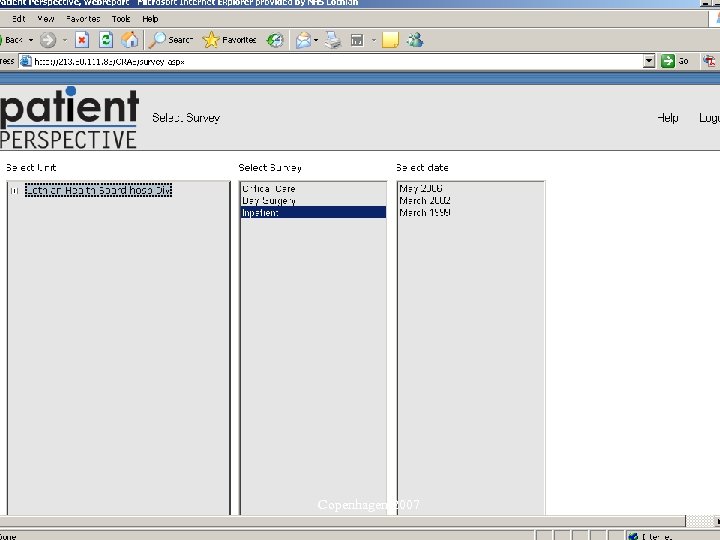The width and height of the screenshot is (720, 540).
Task: Expand the Lothian Health Board tree node
Action: point(14,191)
